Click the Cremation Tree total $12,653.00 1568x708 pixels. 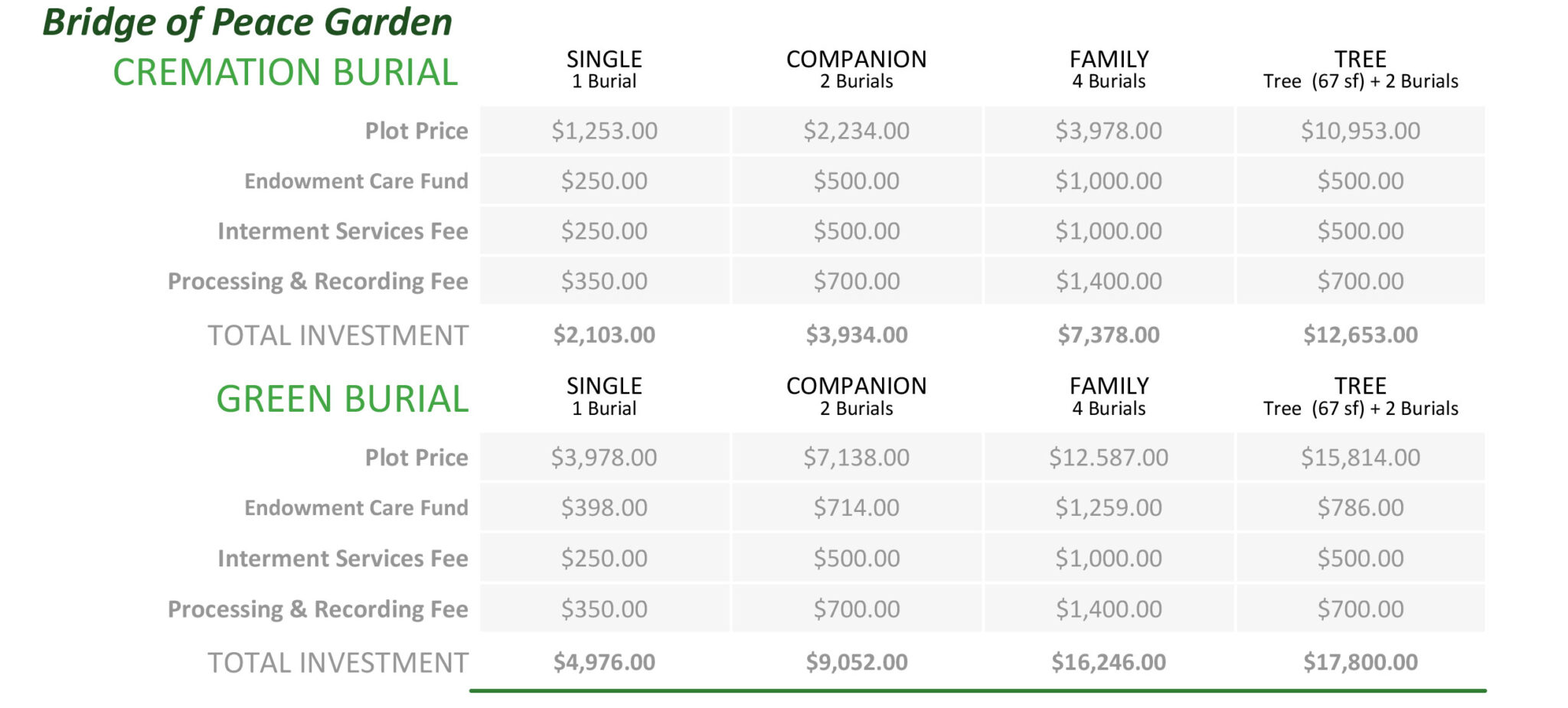point(1360,334)
